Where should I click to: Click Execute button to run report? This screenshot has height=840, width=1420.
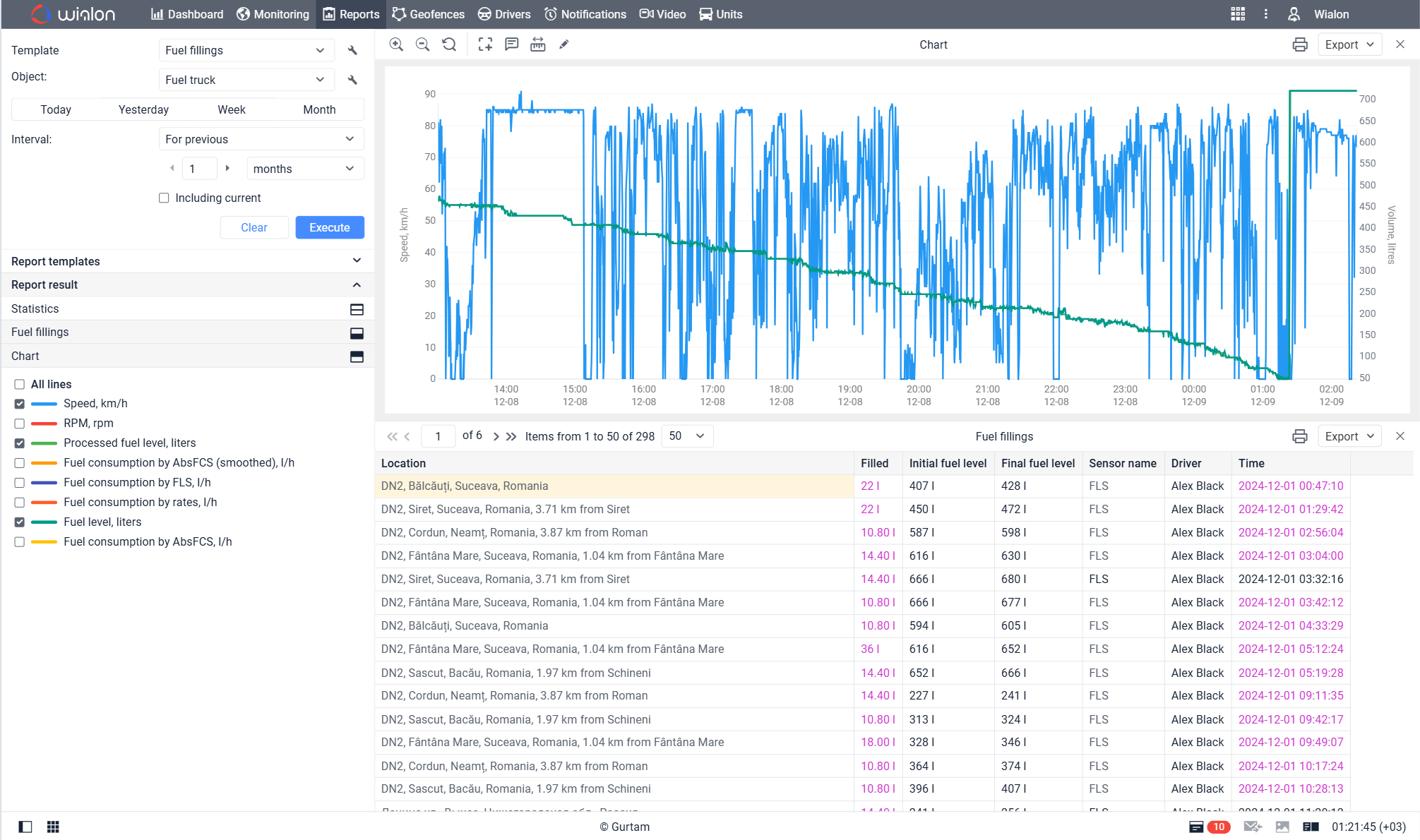tap(329, 227)
